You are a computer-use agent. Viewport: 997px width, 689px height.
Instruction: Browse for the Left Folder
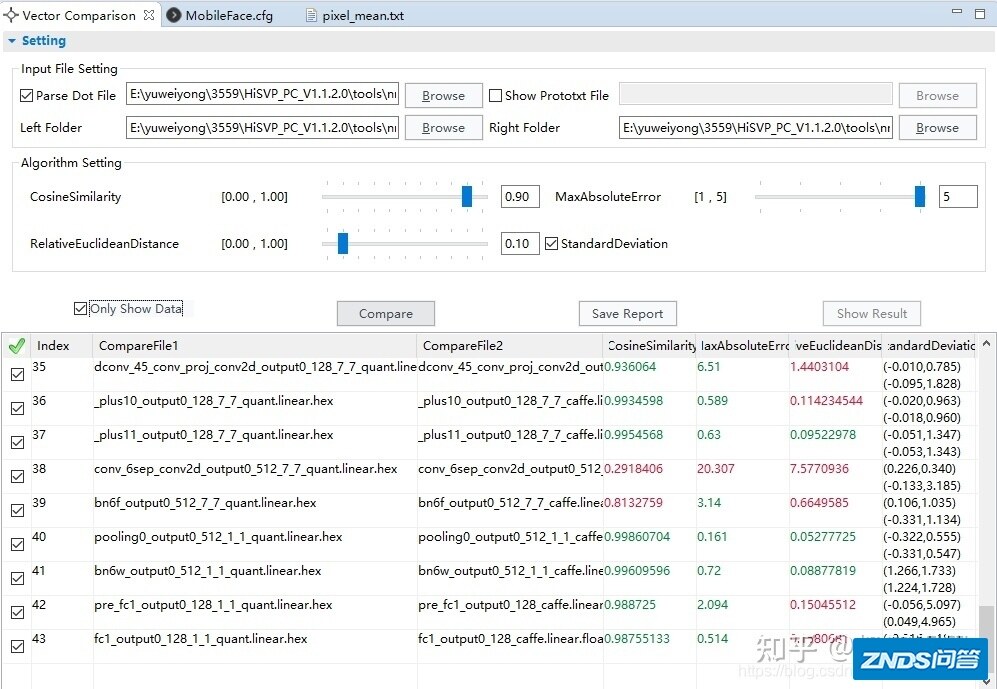(443, 127)
